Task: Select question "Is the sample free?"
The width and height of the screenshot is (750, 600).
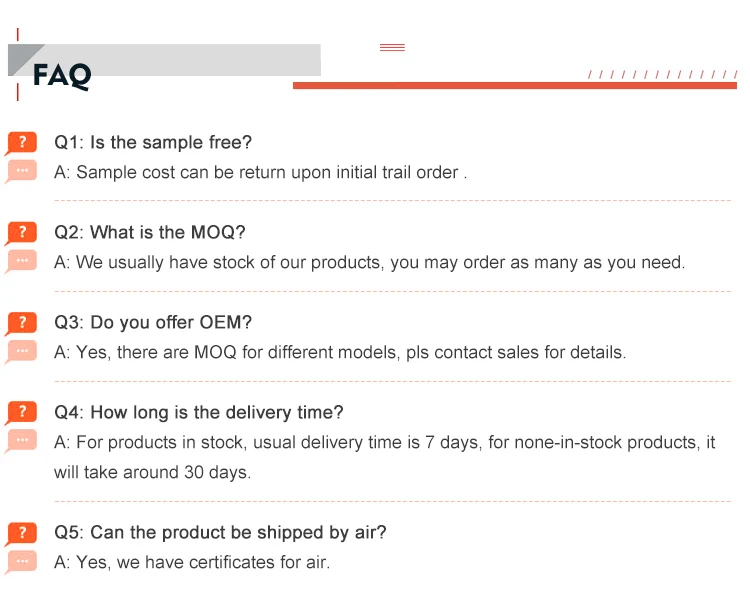Action: (153, 142)
